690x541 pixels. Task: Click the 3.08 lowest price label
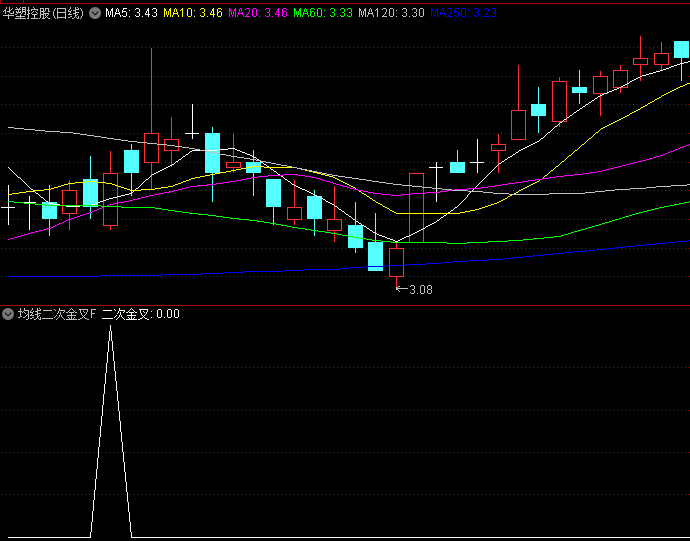[421, 290]
